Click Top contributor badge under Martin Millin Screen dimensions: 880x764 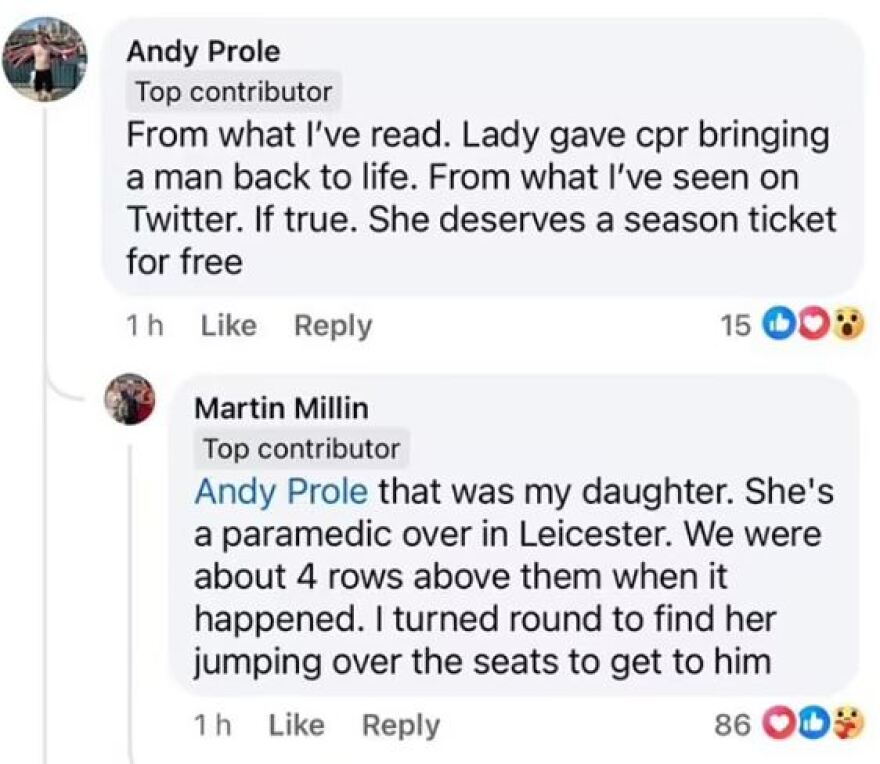click(302, 449)
